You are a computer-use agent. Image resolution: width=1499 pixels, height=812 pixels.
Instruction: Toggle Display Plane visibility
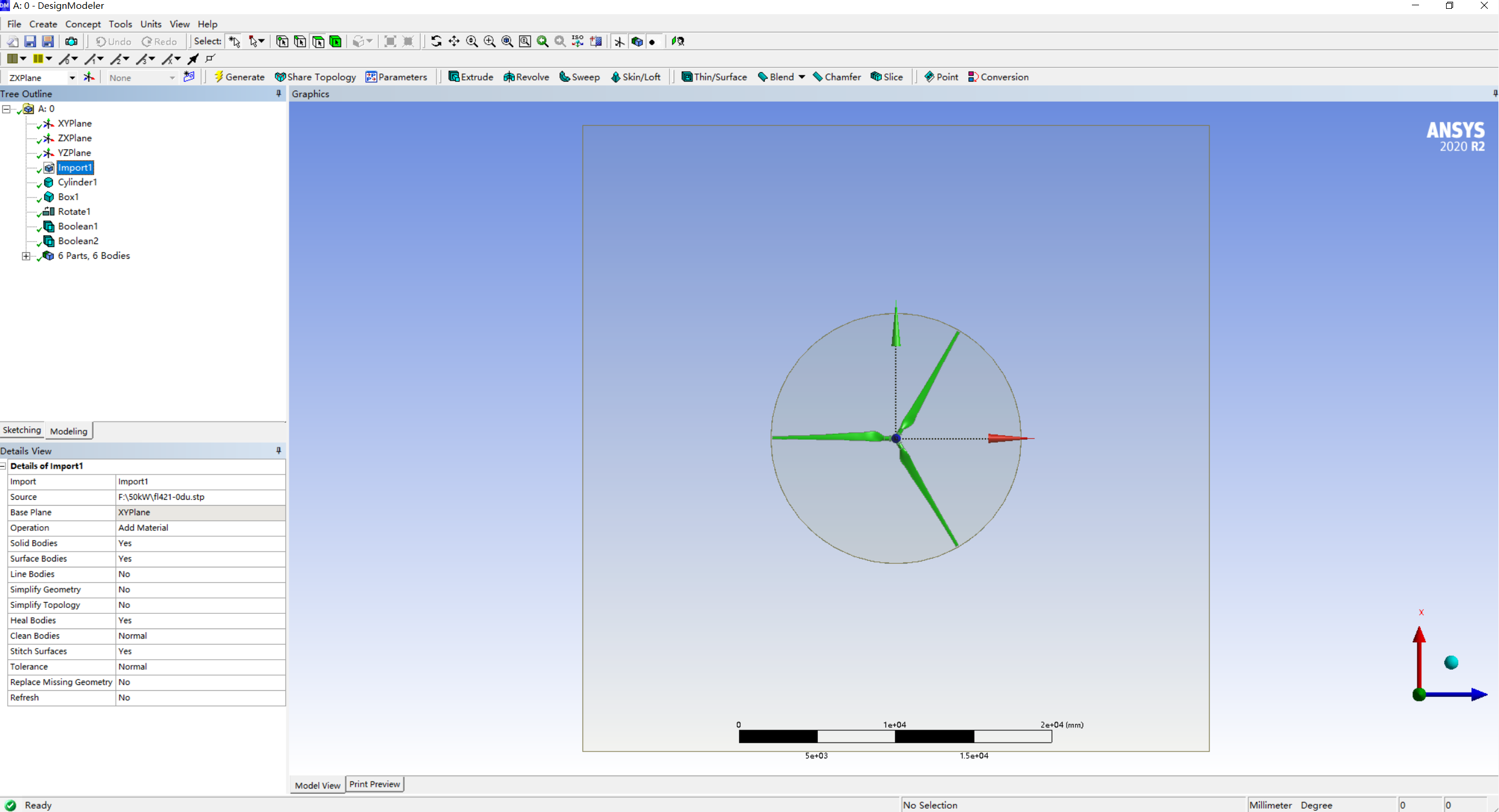point(619,41)
